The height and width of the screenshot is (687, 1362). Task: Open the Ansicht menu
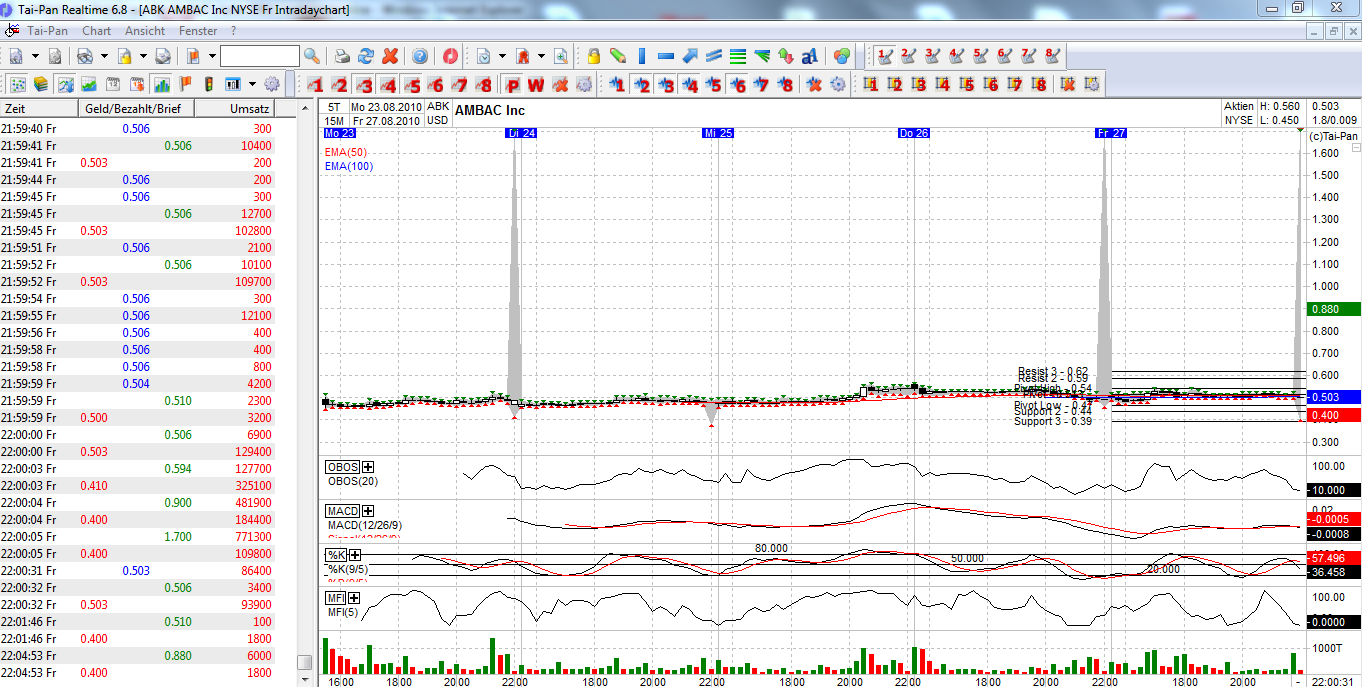point(145,30)
